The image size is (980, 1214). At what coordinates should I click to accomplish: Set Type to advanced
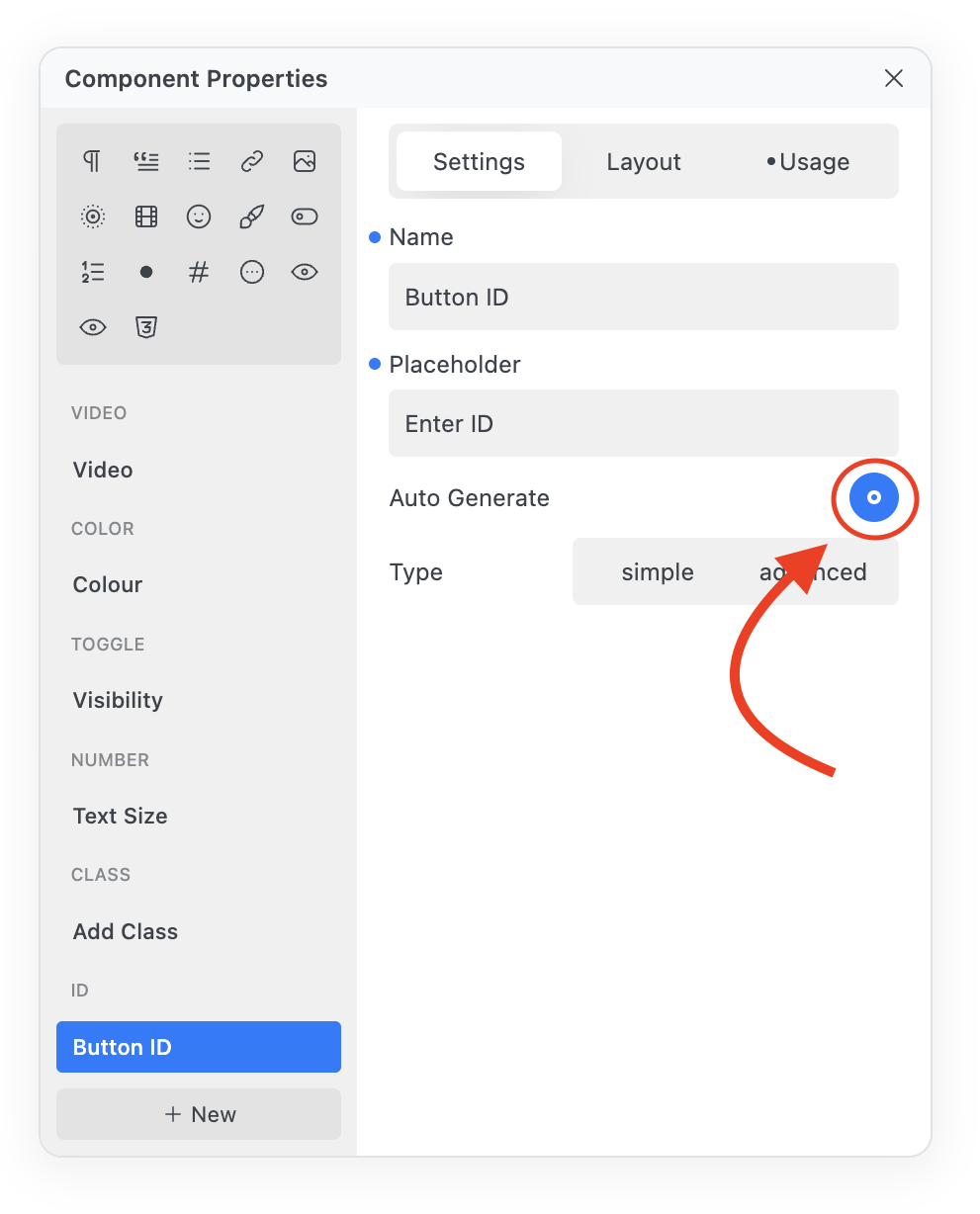(813, 572)
